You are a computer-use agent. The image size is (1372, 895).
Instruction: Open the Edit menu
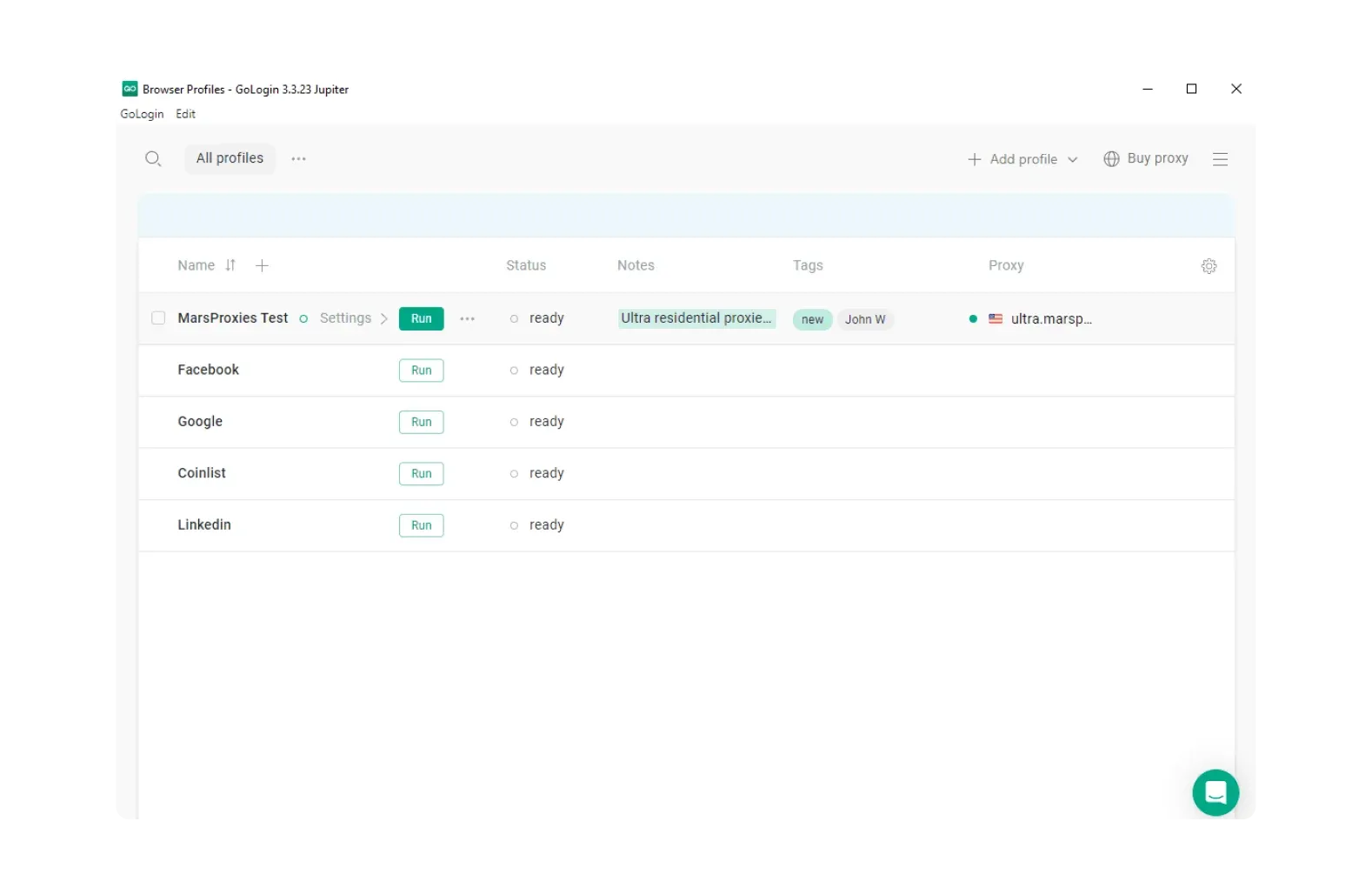click(x=185, y=114)
